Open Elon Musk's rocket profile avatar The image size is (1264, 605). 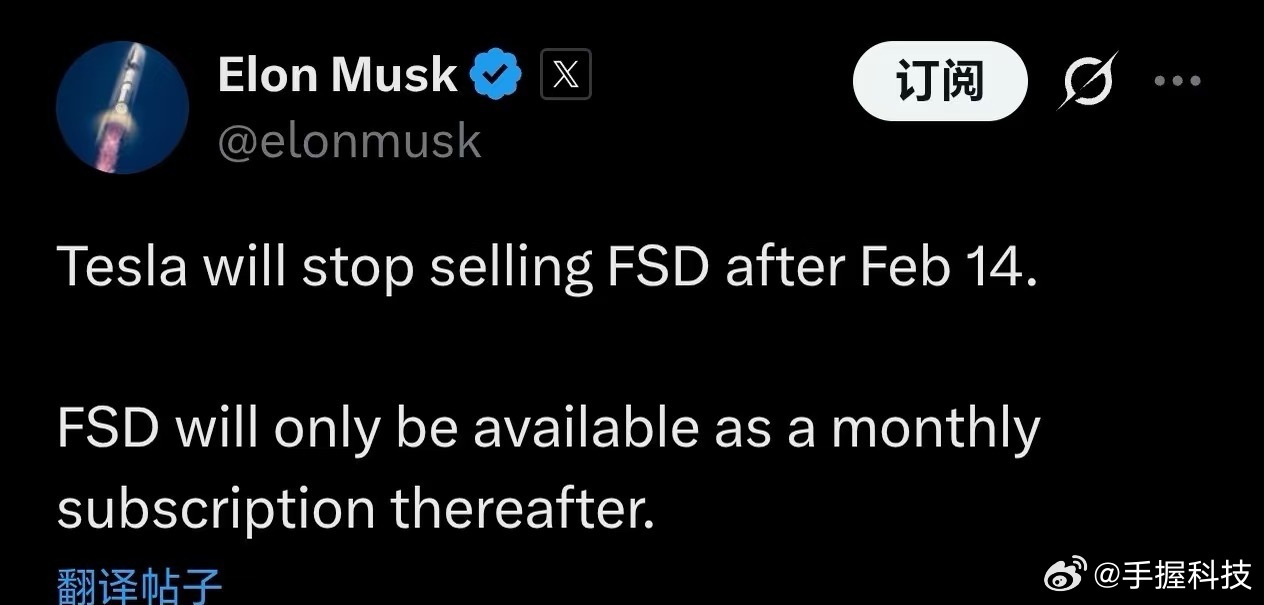(x=123, y=107)
